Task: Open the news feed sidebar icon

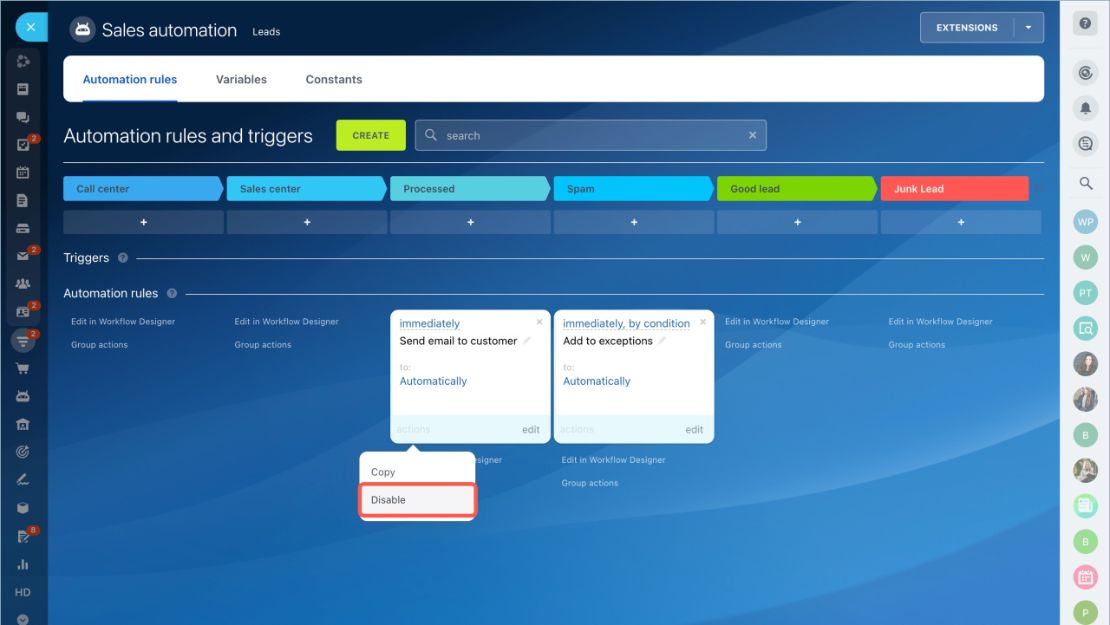Action: click(23, 89)
